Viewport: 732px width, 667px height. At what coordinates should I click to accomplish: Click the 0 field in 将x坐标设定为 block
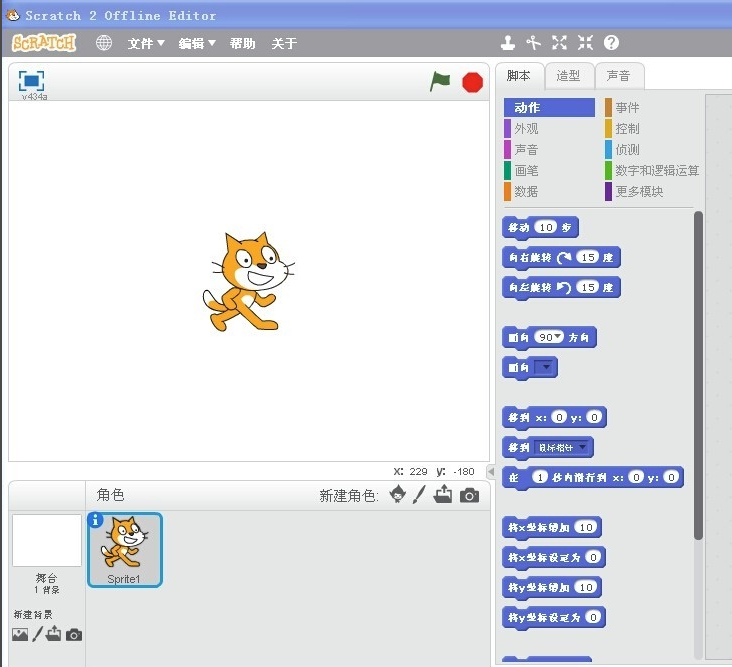[593, 557]
